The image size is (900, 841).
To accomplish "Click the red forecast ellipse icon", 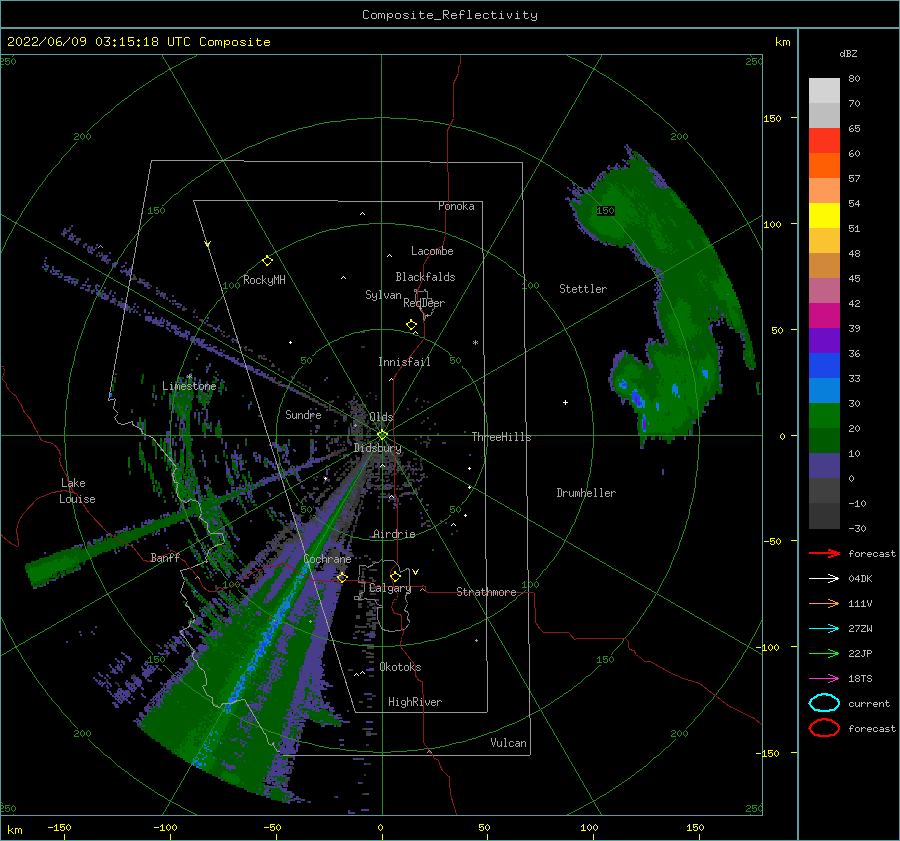I will coord(824,728).
